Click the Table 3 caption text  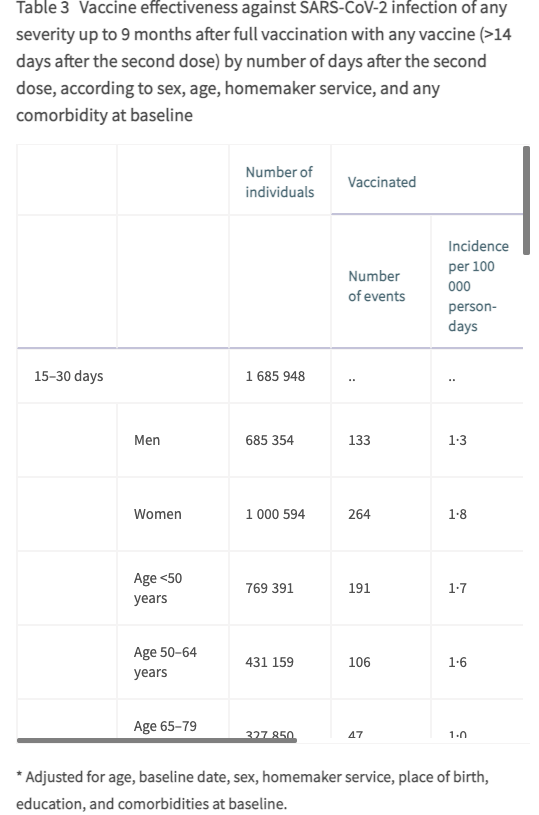pos(264,61)
